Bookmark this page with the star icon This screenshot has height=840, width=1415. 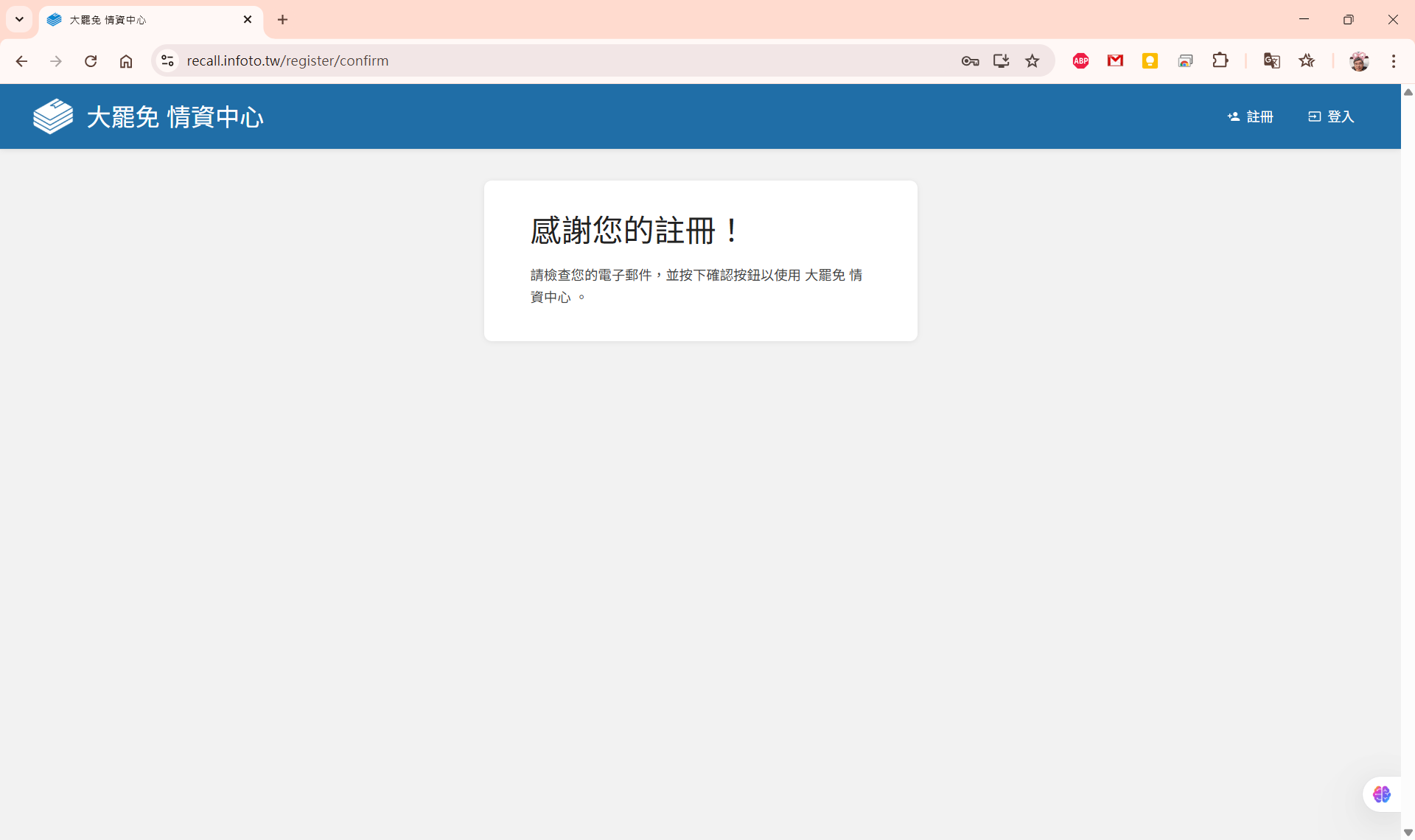tap(1033, 61)
